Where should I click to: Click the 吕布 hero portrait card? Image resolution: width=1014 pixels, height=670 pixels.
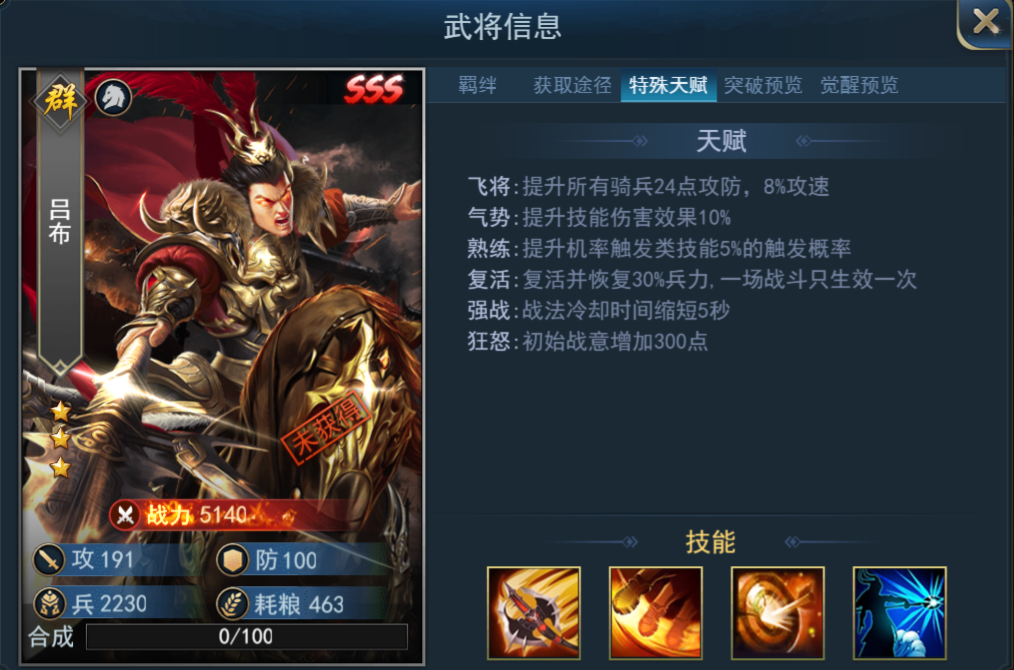point(222,365)
